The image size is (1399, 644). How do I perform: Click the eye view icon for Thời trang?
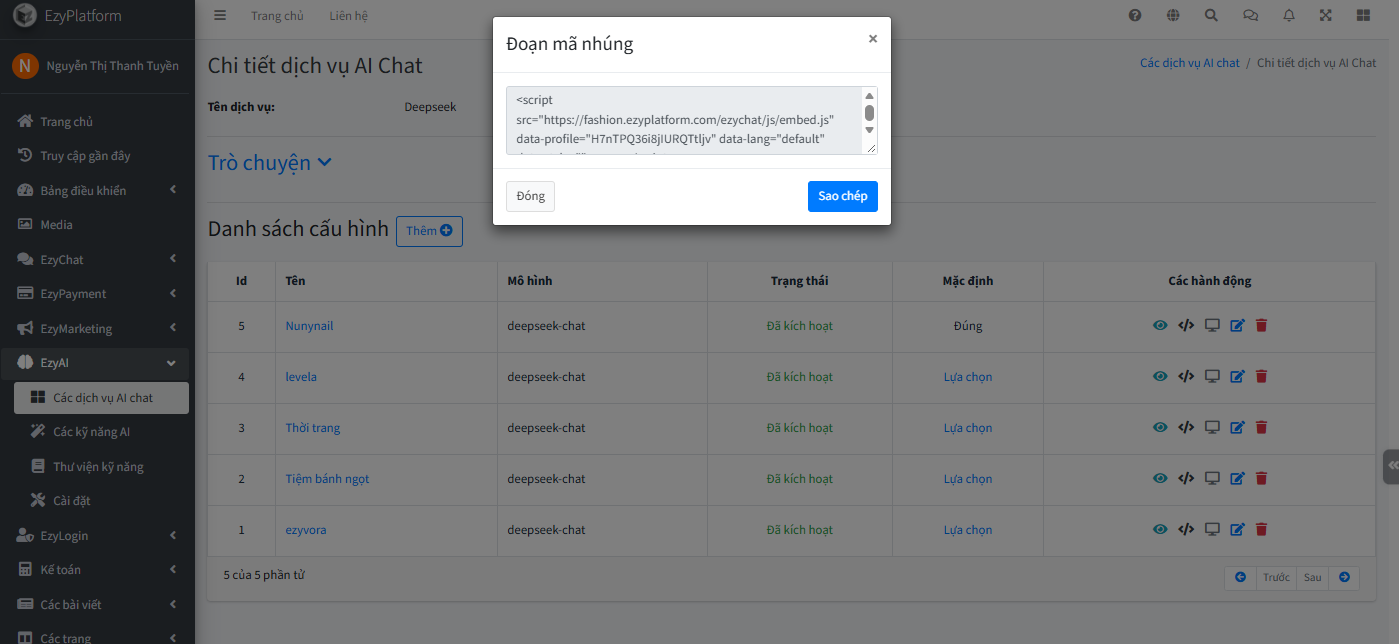coord(1160,427)
